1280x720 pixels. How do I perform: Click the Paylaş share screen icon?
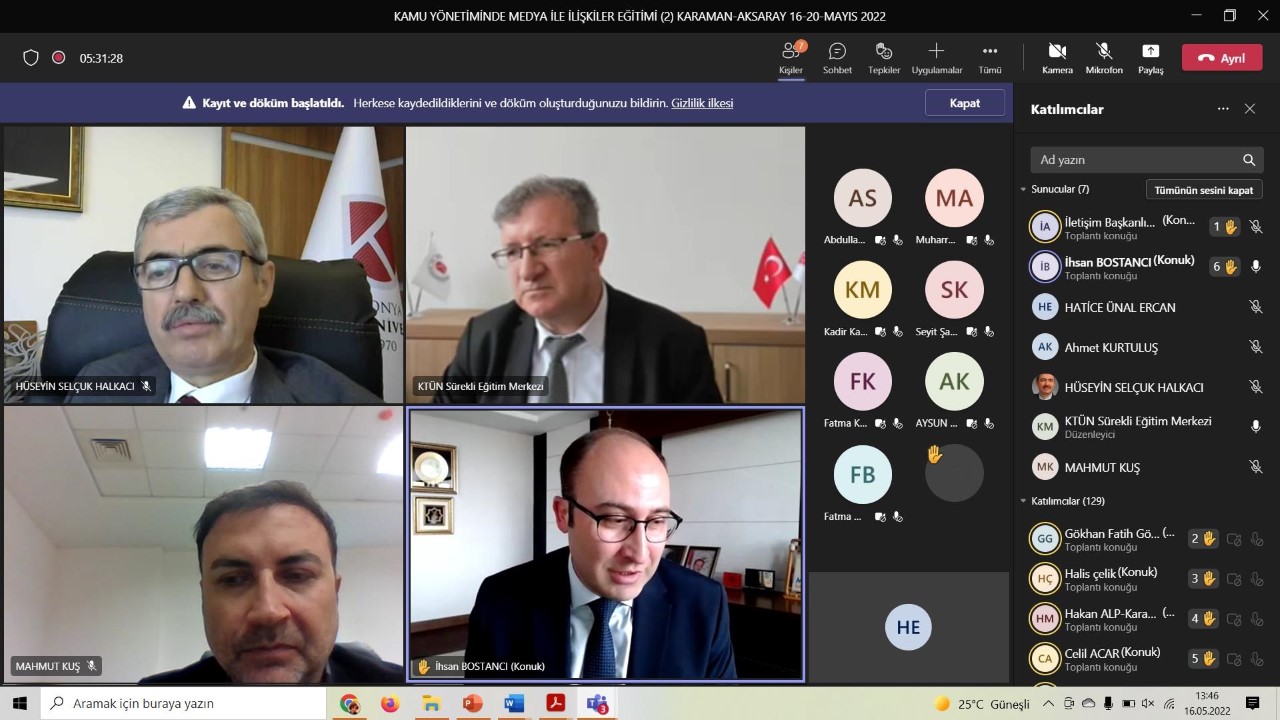tap(1150, 57)
